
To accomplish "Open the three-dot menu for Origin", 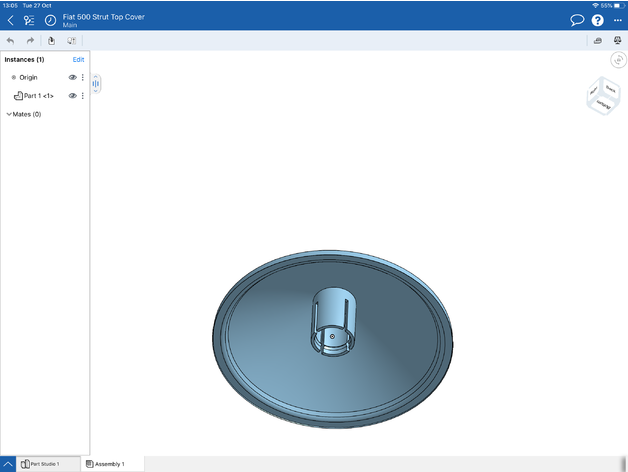I will [x=83, y=77].
